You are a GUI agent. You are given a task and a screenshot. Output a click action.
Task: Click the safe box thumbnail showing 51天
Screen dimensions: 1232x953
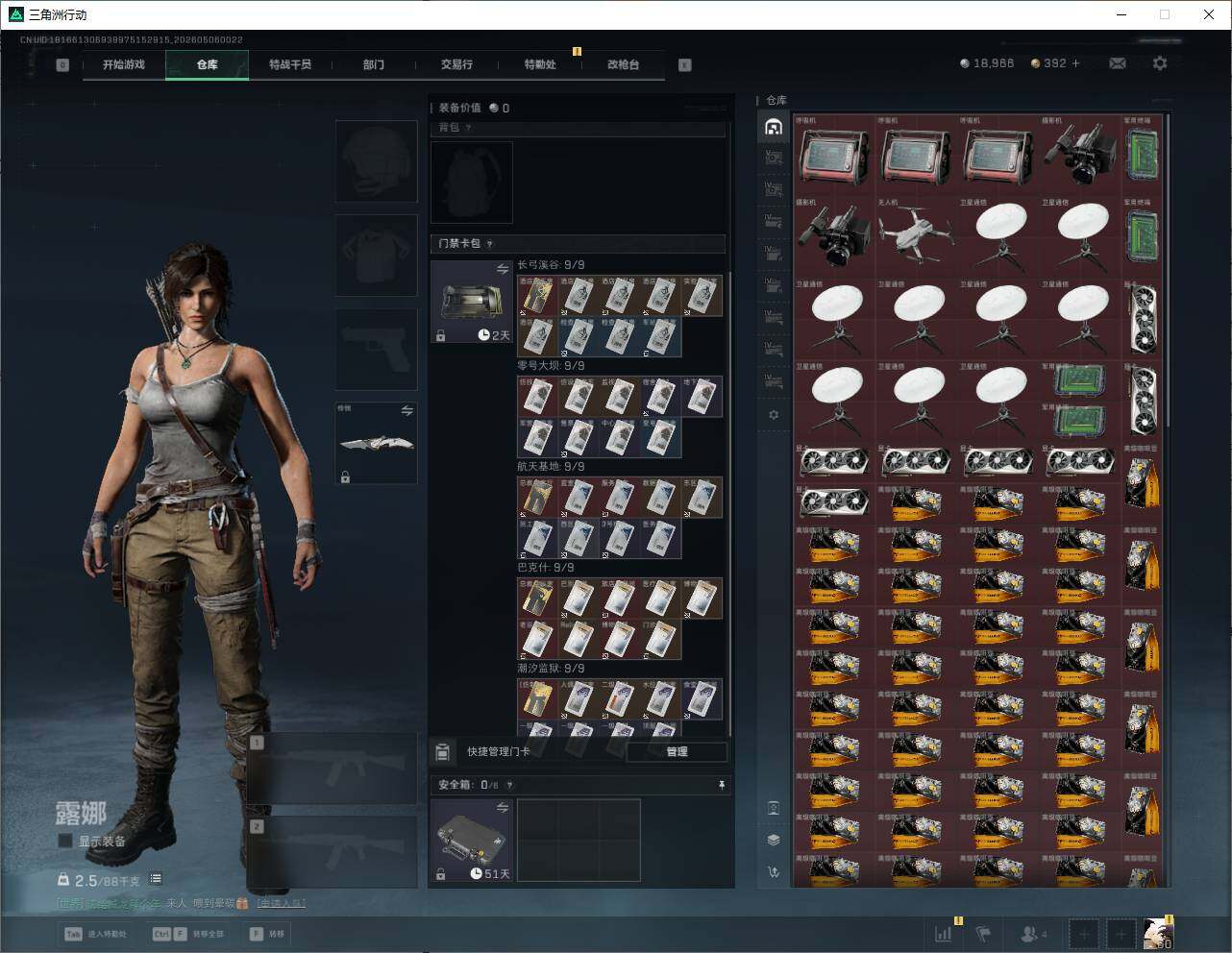click(472, 841)
